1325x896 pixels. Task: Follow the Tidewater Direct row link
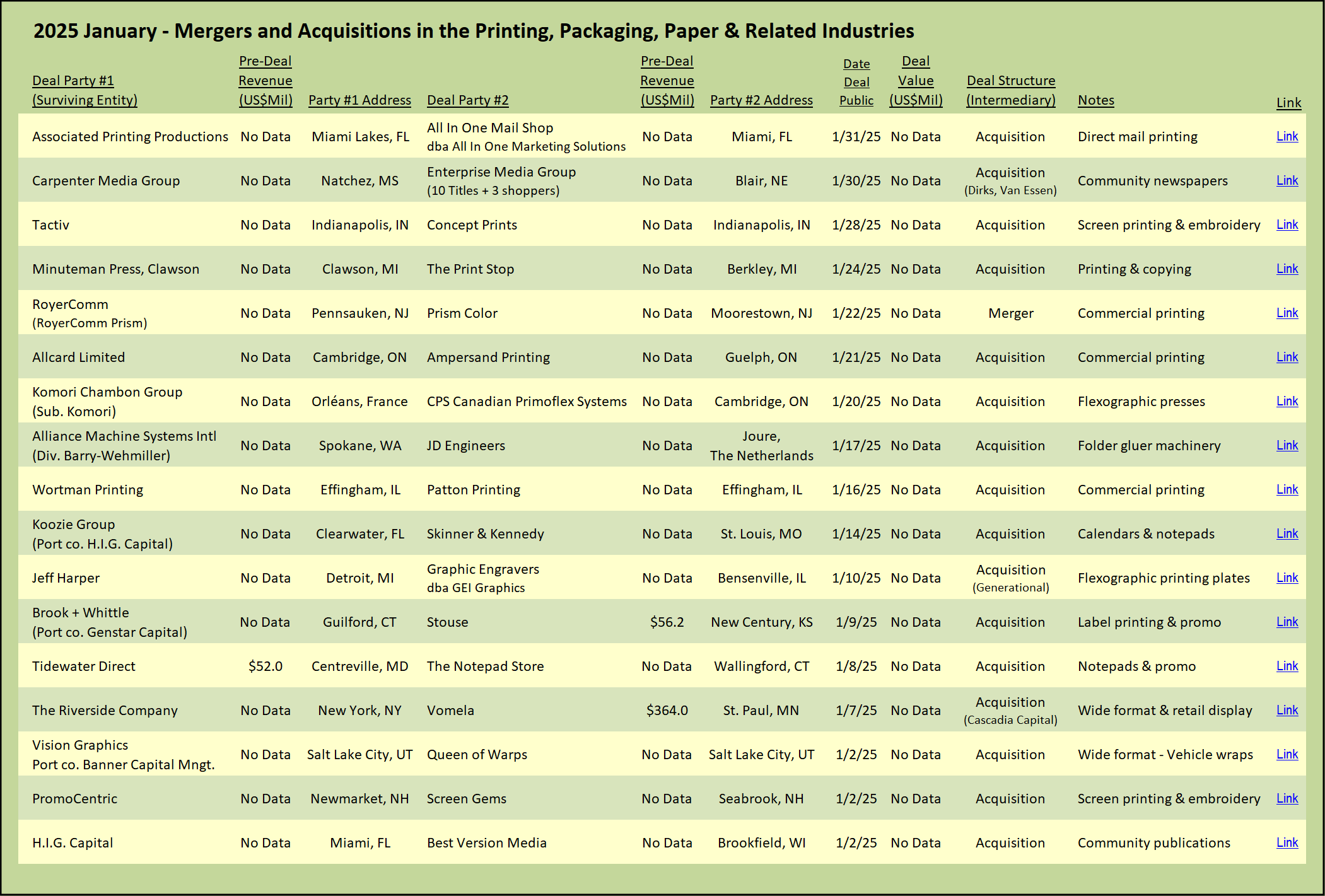1287,666
